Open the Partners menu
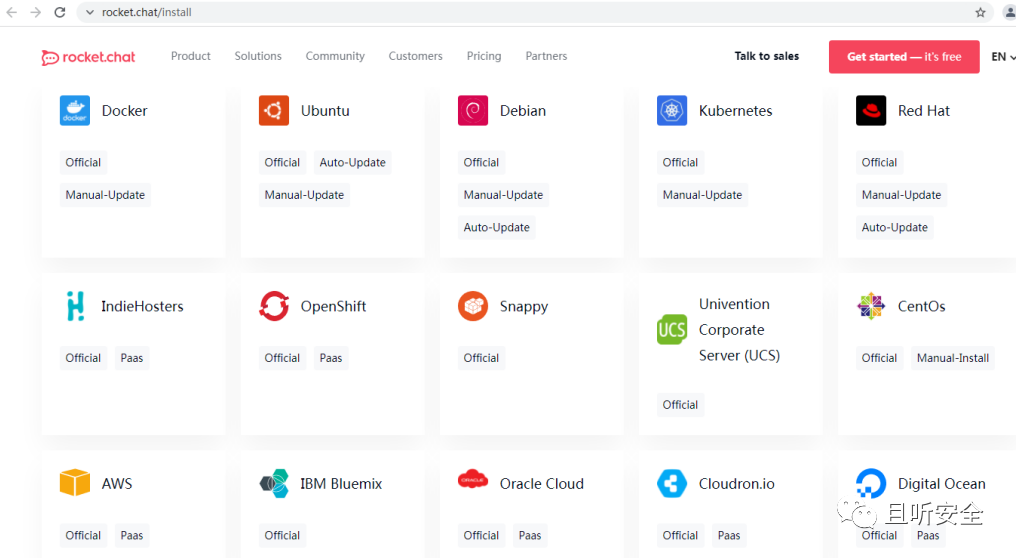Image resolution: width=1016 pixels, height=558 pixels. click(546, 56)
